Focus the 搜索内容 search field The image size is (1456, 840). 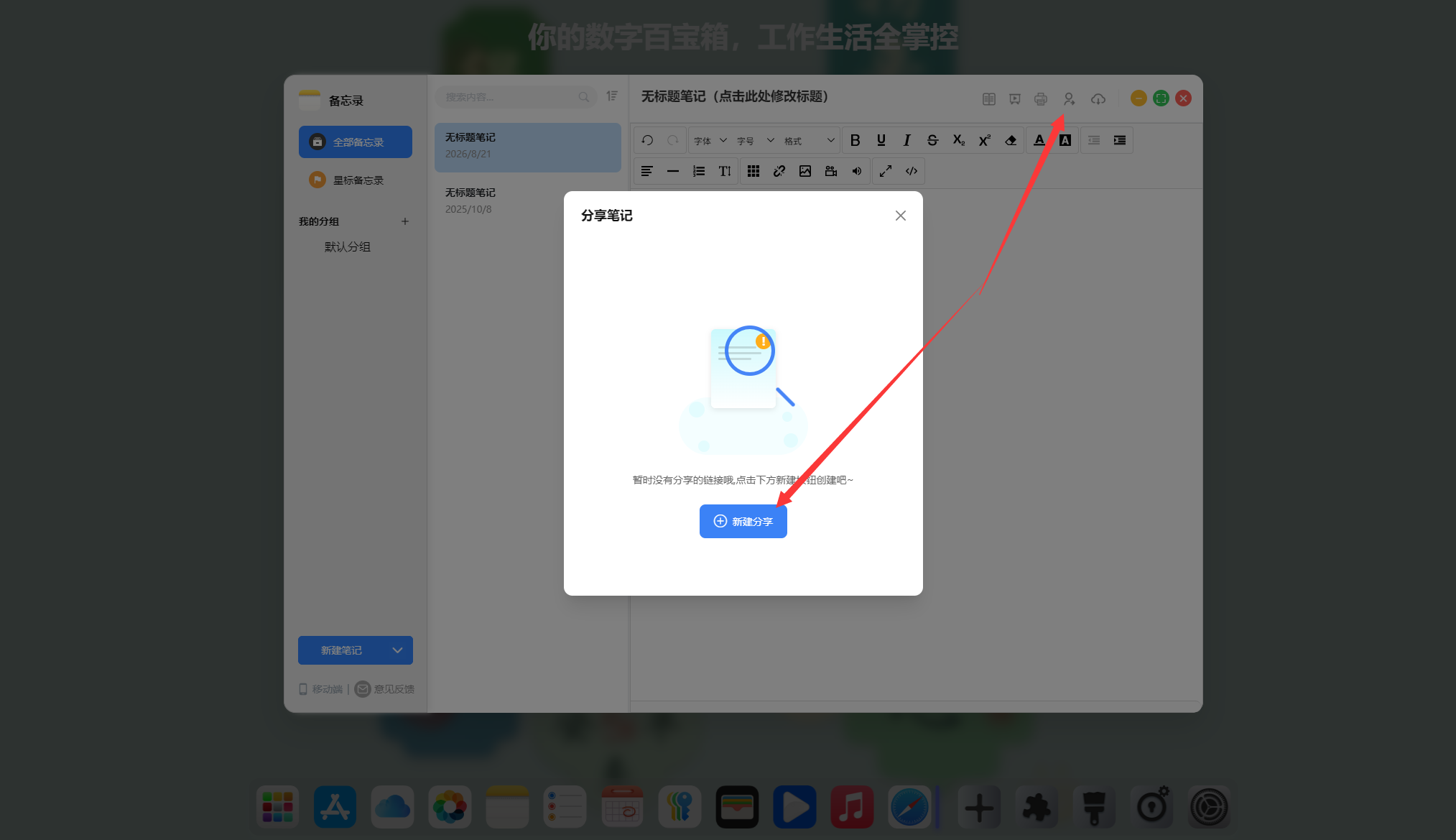(x=516, y=97)
